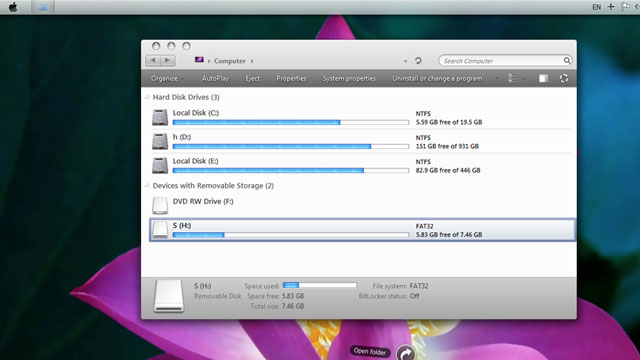This screenshot has width=640, height=360.
Task: Click Space used bar in details pane
Action: [x=320, y=285]
